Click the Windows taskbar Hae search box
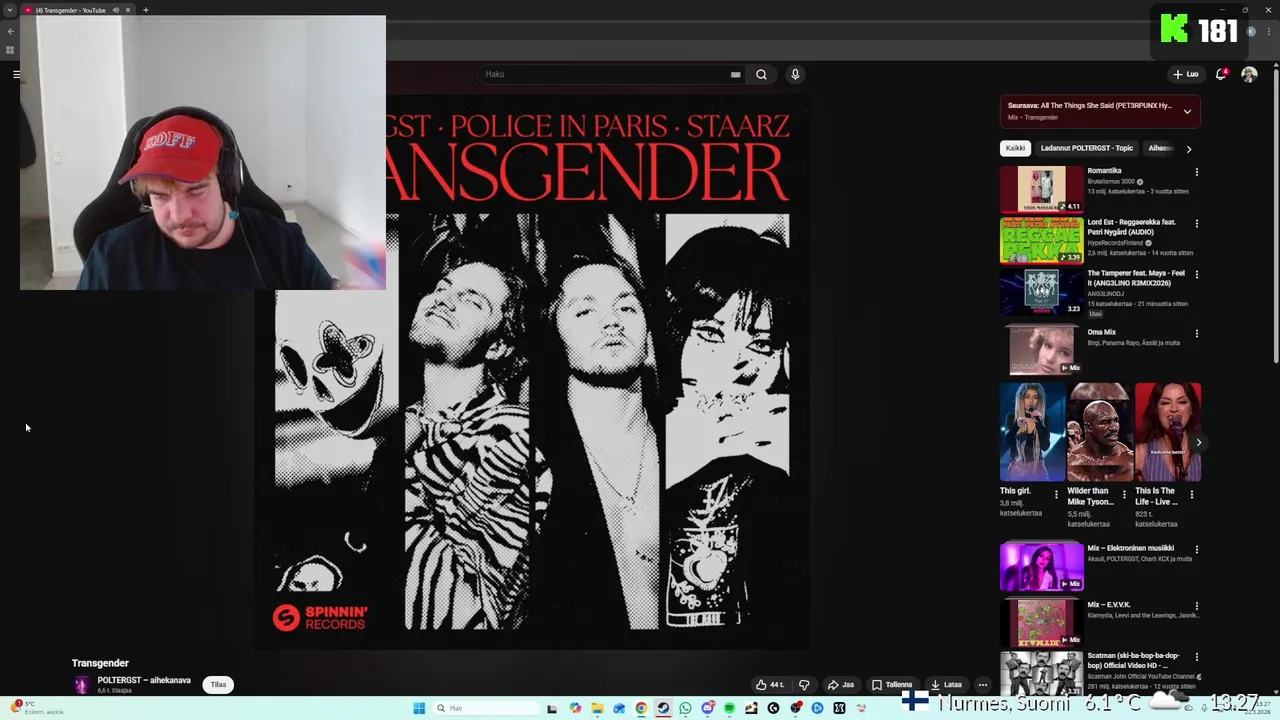 pyautogui.click(x=485, y=708)
